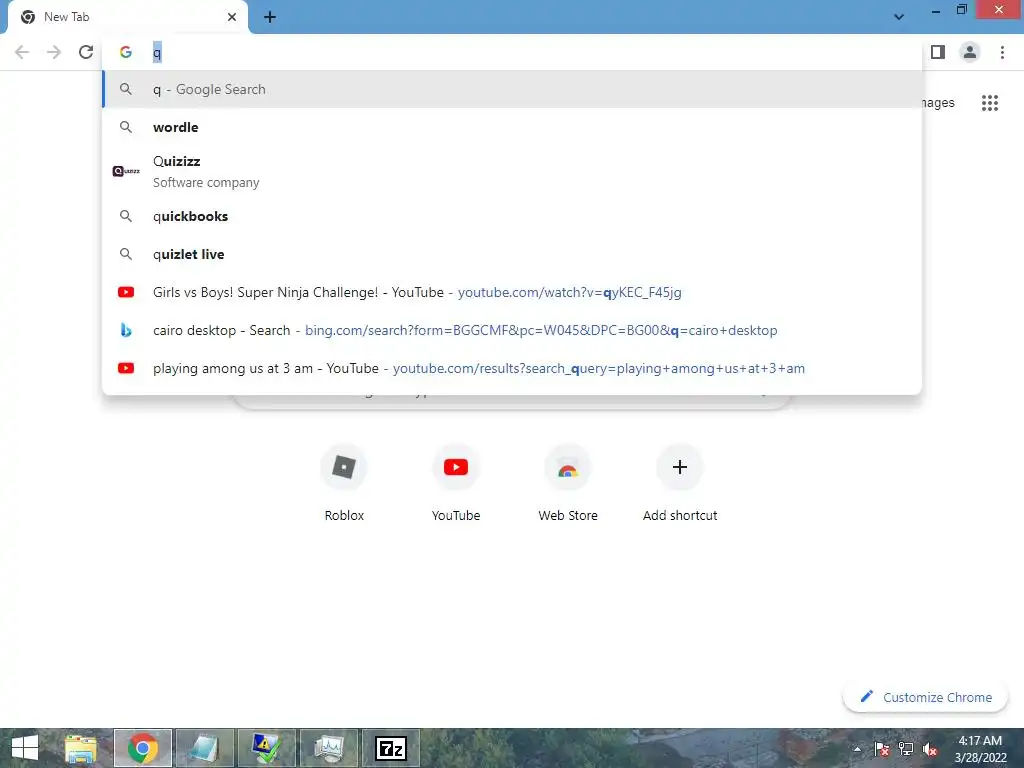The height and width of the screenshot is (768, 1024).
Task: Choose the 'wordle' suggestion
Action: tap(512, 127)
